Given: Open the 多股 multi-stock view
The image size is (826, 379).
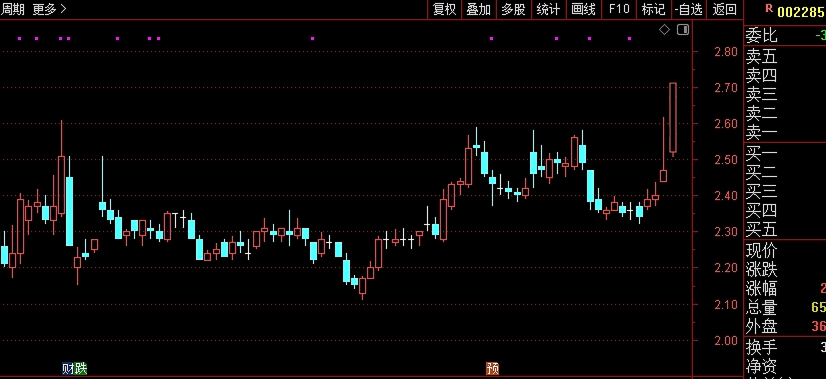Looking at the screenshot, I should [x=513, y=9].
